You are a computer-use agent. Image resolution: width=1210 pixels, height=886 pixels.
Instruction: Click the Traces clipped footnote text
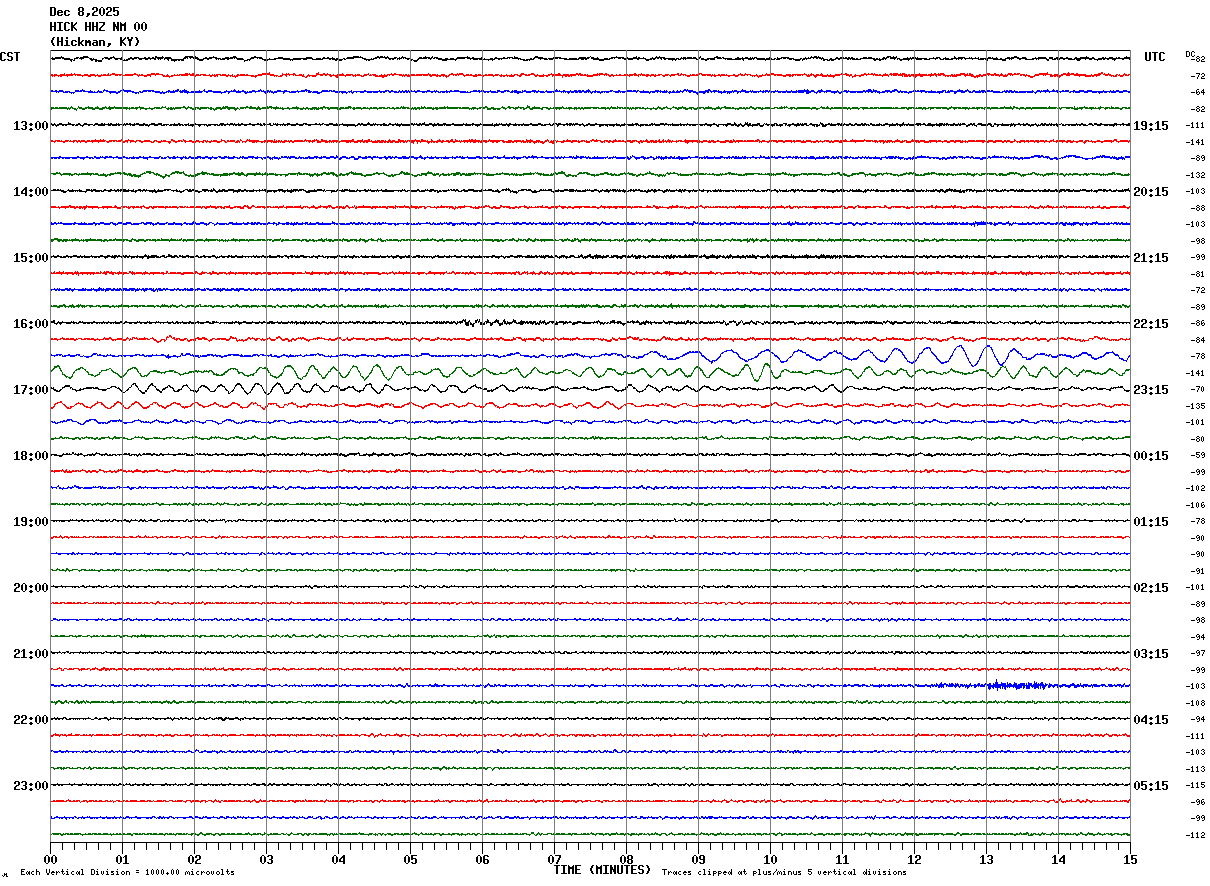coord(784,872)
